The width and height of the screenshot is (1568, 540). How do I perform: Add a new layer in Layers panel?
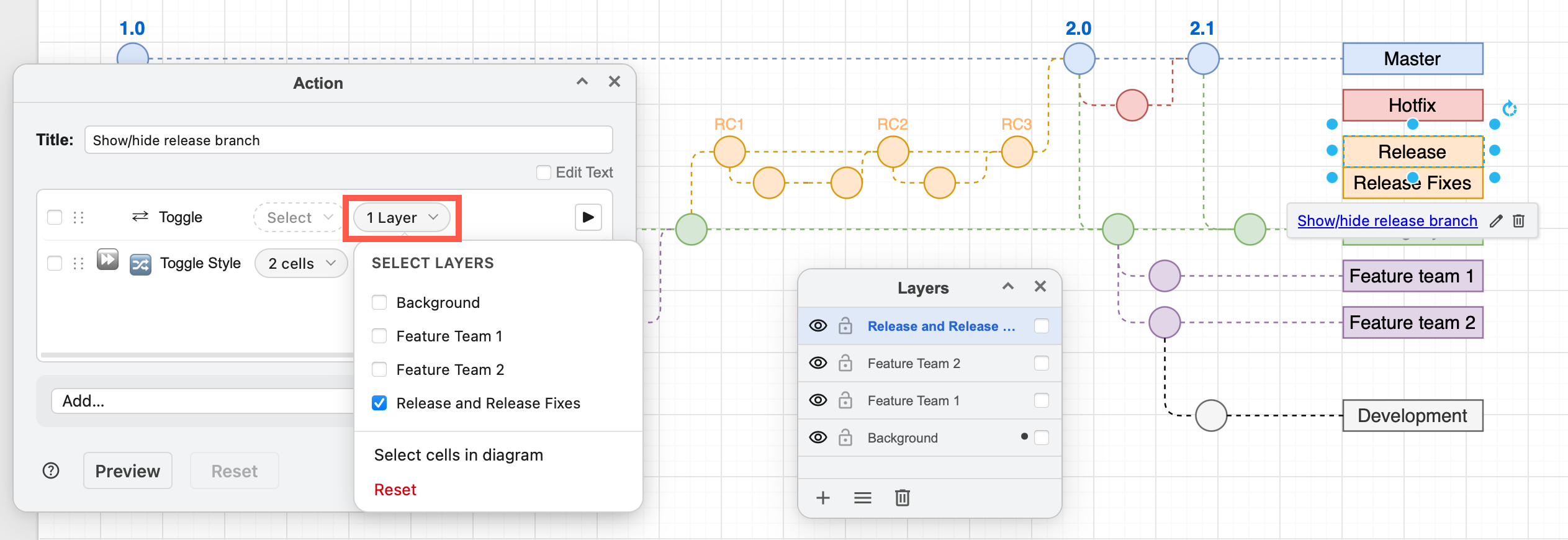click(x=823, y=498)
